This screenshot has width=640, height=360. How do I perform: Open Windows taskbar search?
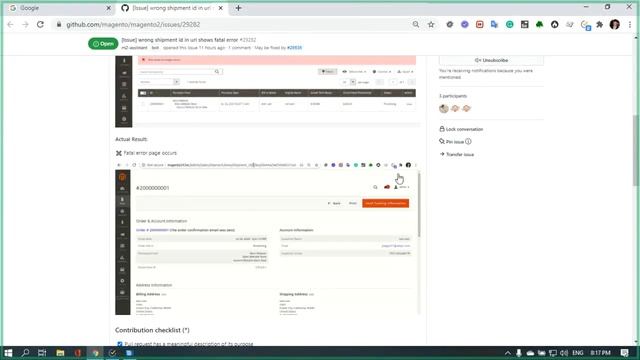tap(25, 353)
